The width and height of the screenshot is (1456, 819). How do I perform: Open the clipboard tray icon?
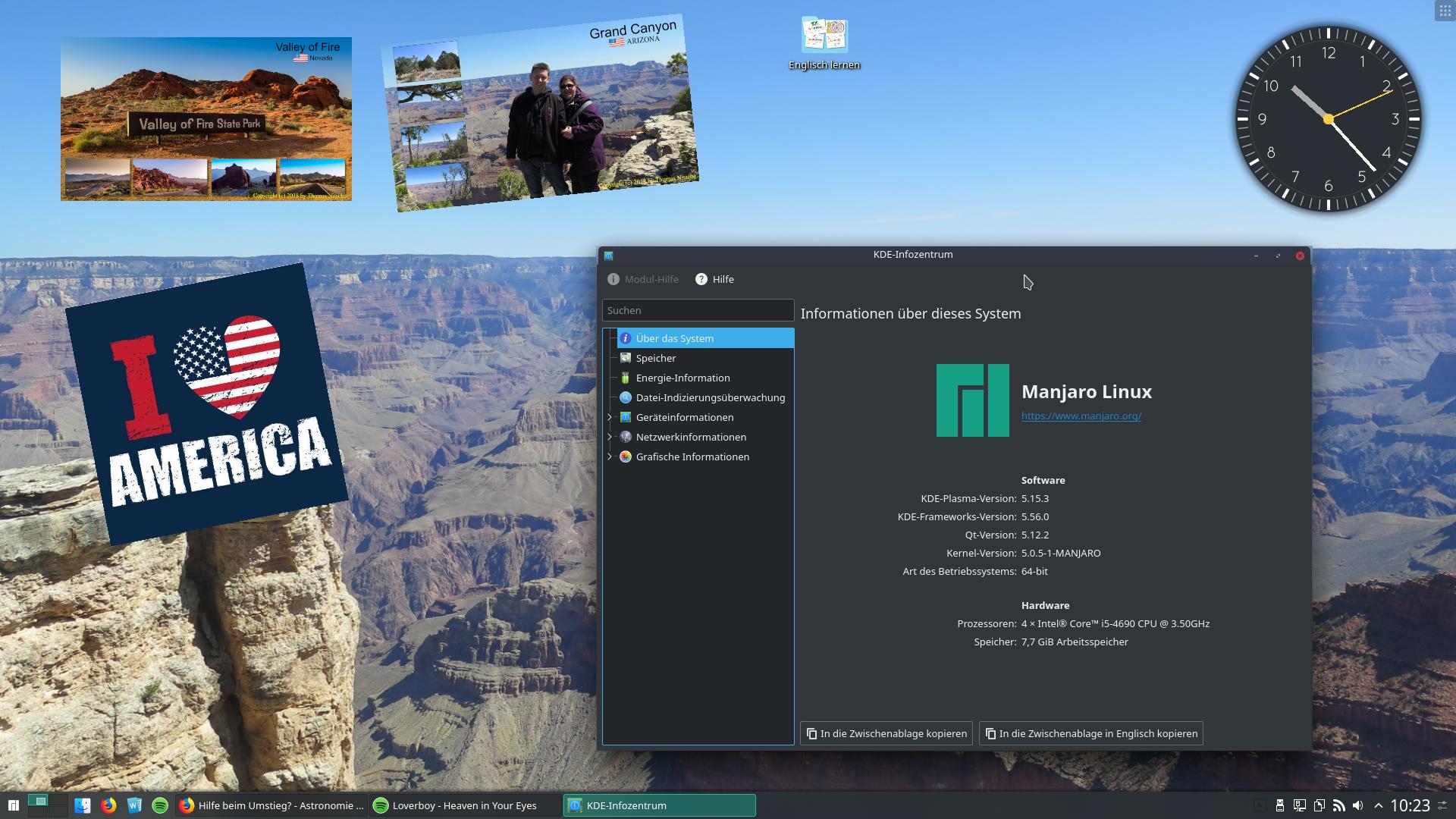click(x=1319, y=805)
